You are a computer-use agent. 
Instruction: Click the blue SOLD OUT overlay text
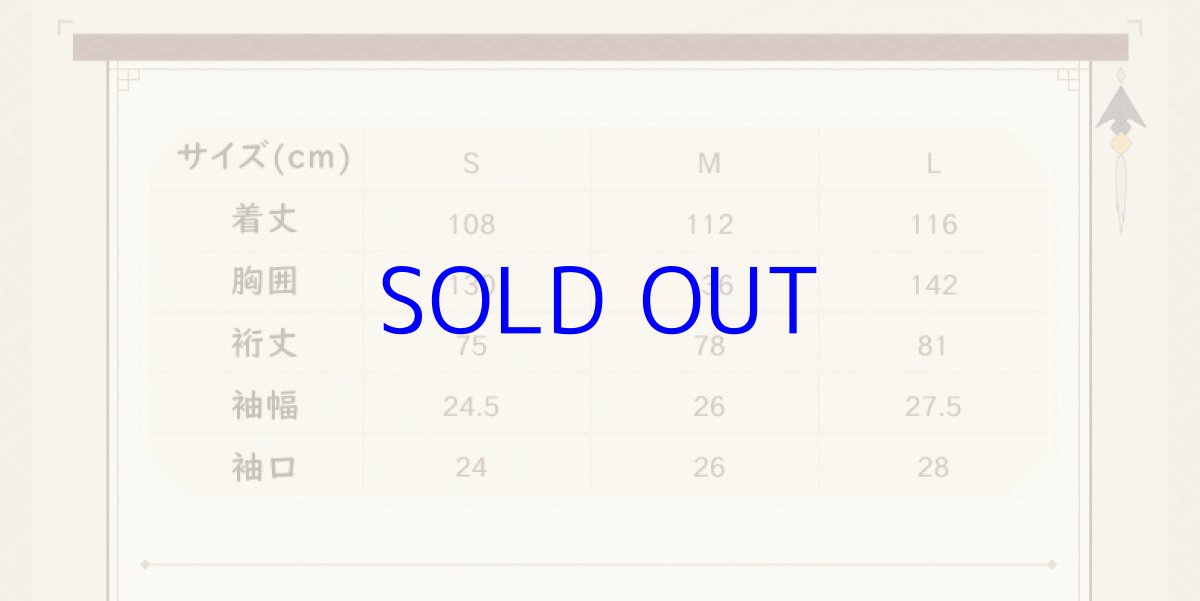pyautogui.click(x=598, y=300)
